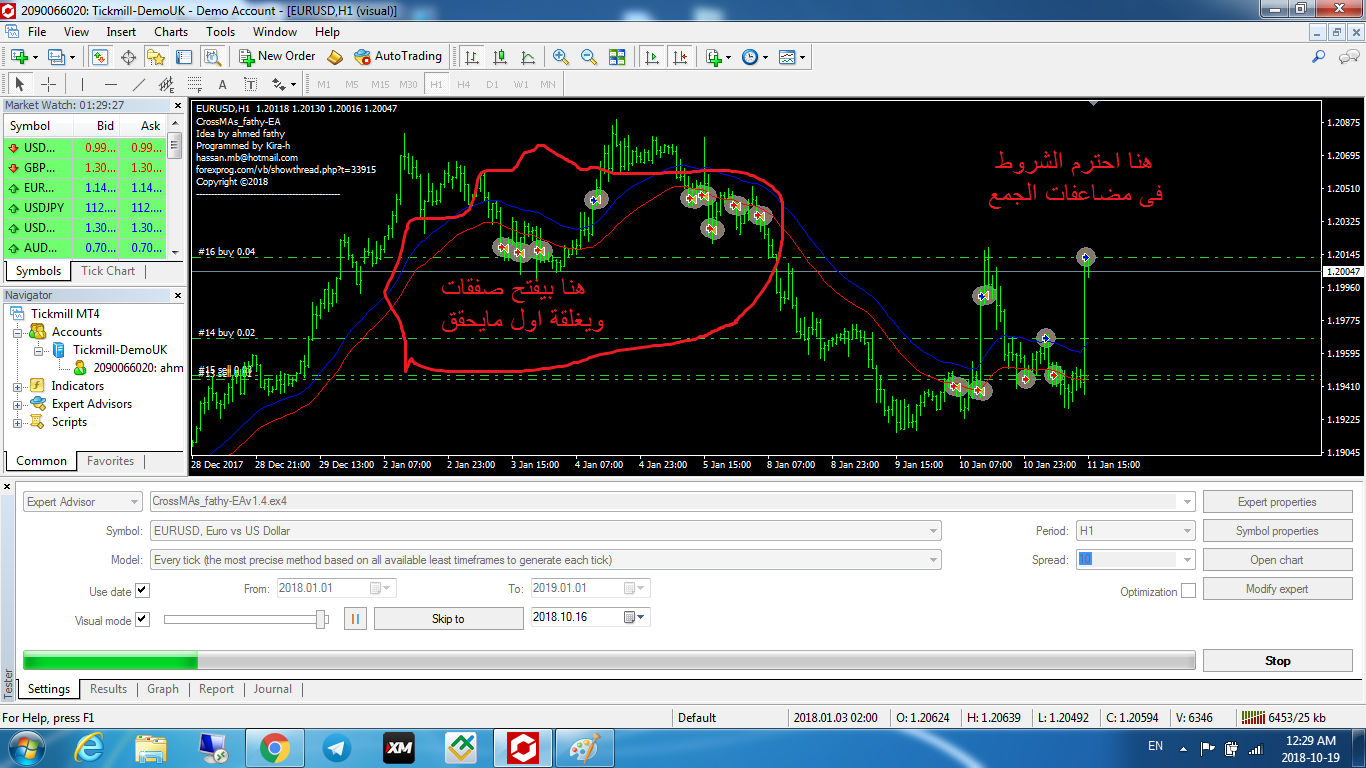Viewport: 1366px width, 768px height.
Task: Zoom out of the chart
Action: click(589, 57)
